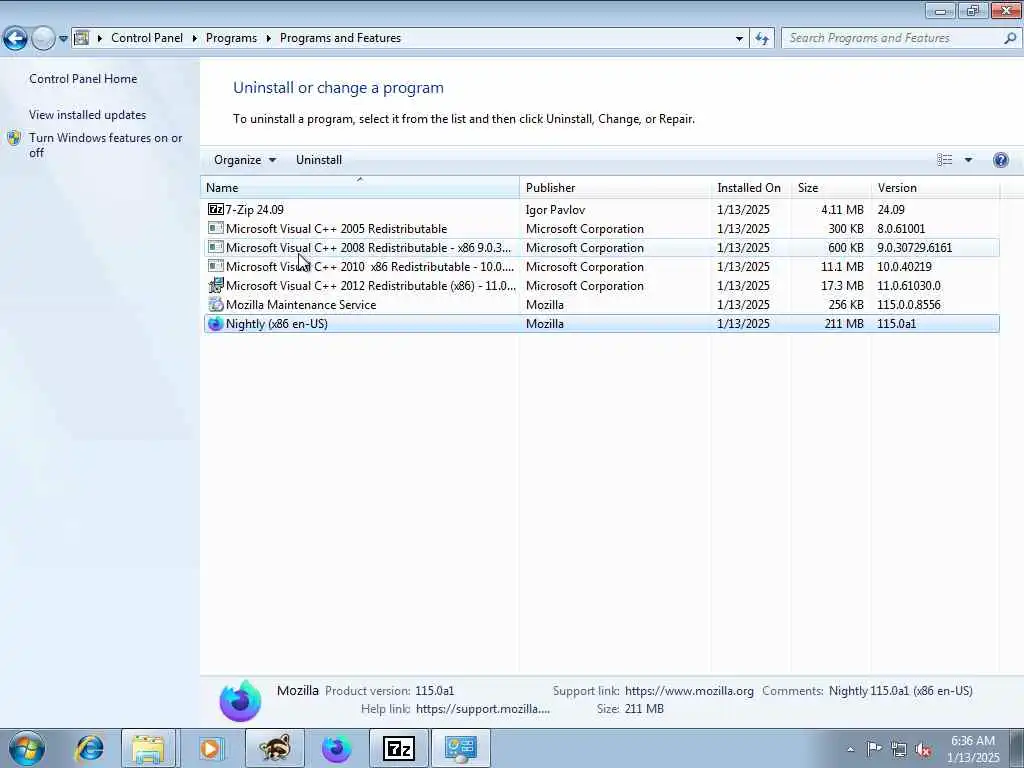Sort by the Size column header

click(831, 187)
